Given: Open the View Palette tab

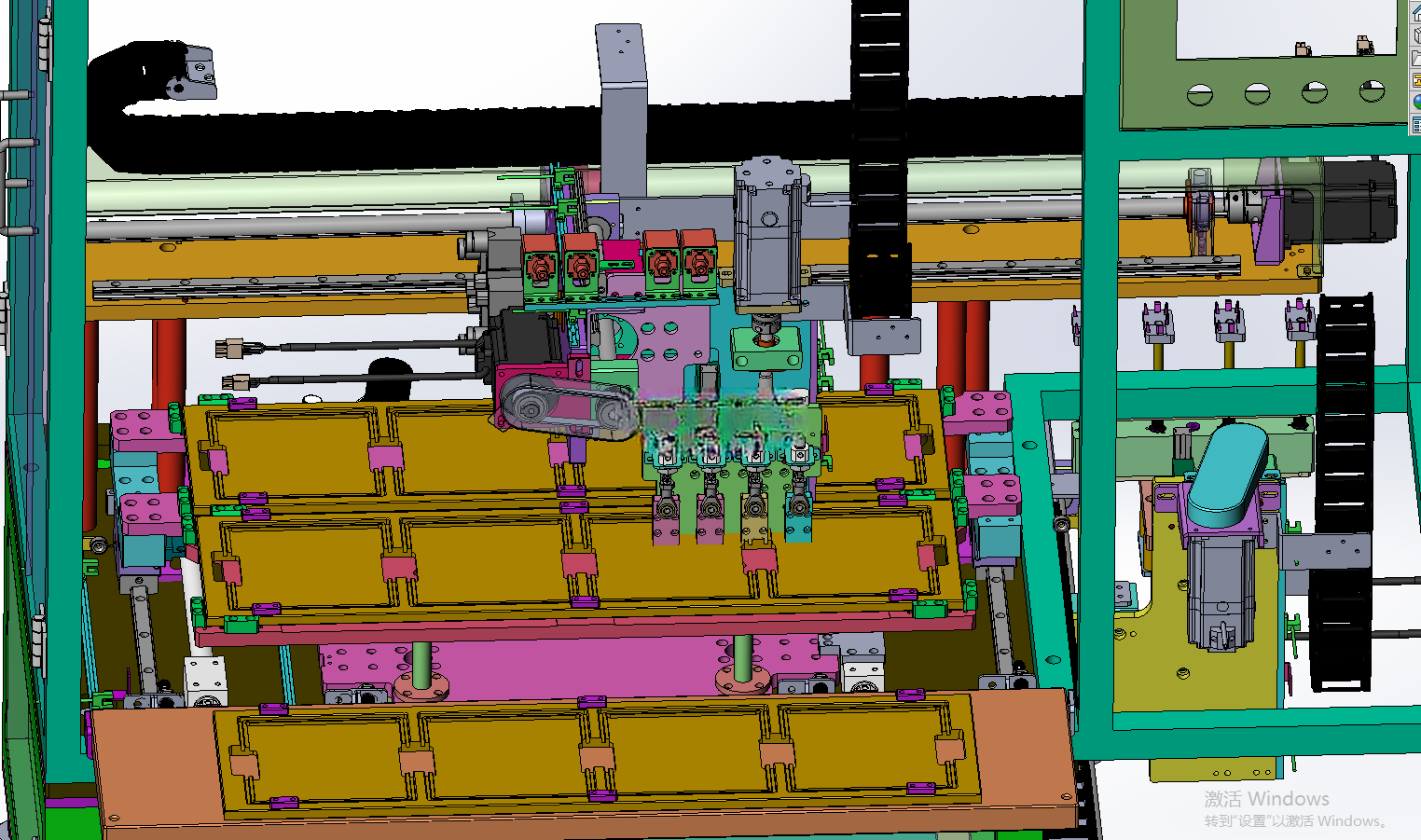Looking at the screenshot, I should tap(1416, 80).
